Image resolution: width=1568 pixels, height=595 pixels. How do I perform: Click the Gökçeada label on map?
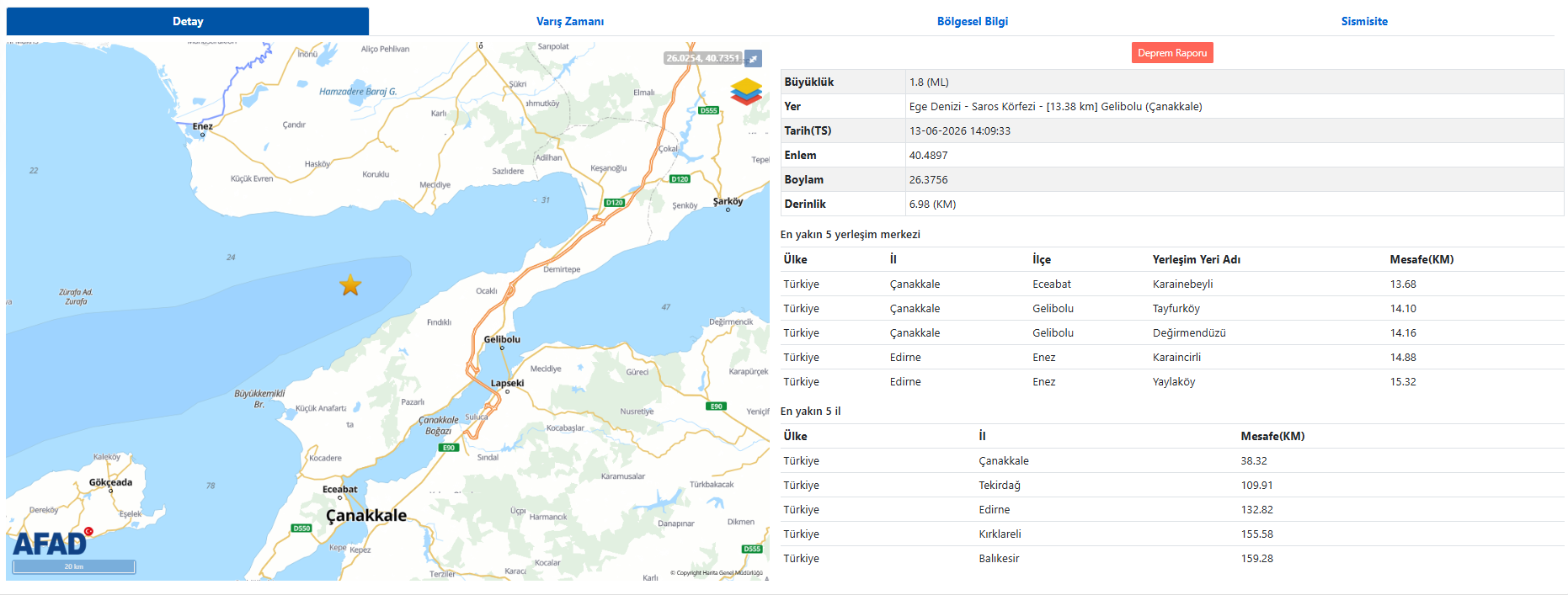click(x=110, y=482)
